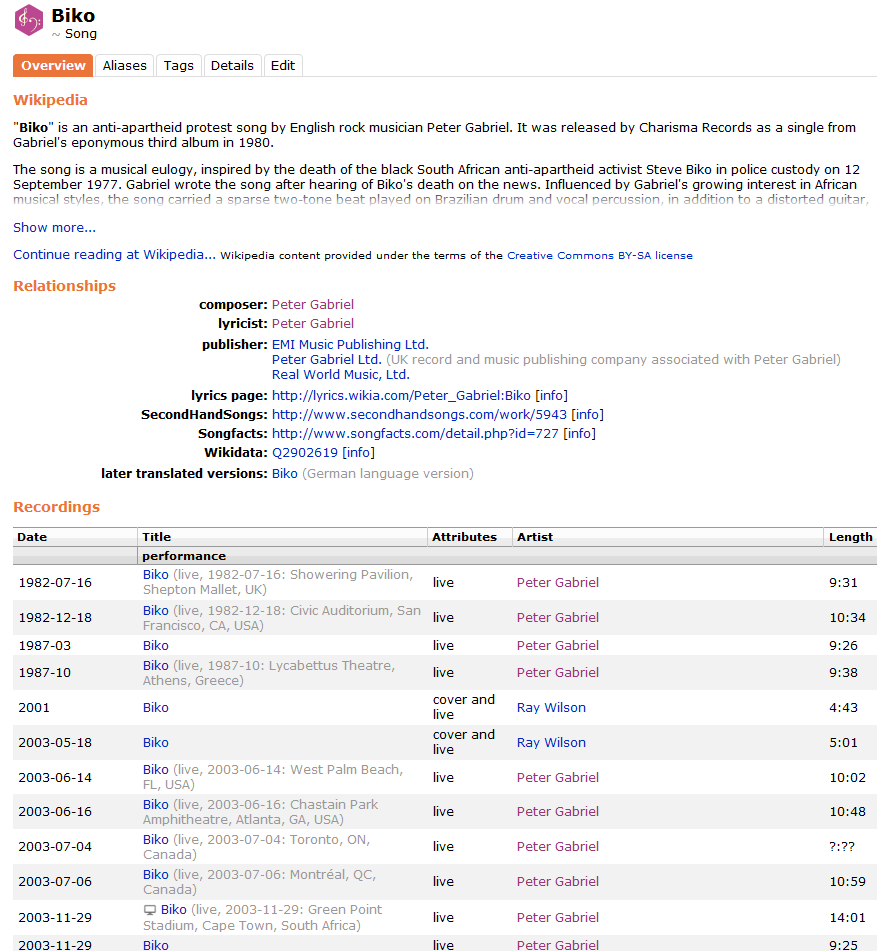Screen dimensions: 879x951
Task: Open the Creative Commons BY-SA license link
Action: pyautogui.click(x=600, y=255)
